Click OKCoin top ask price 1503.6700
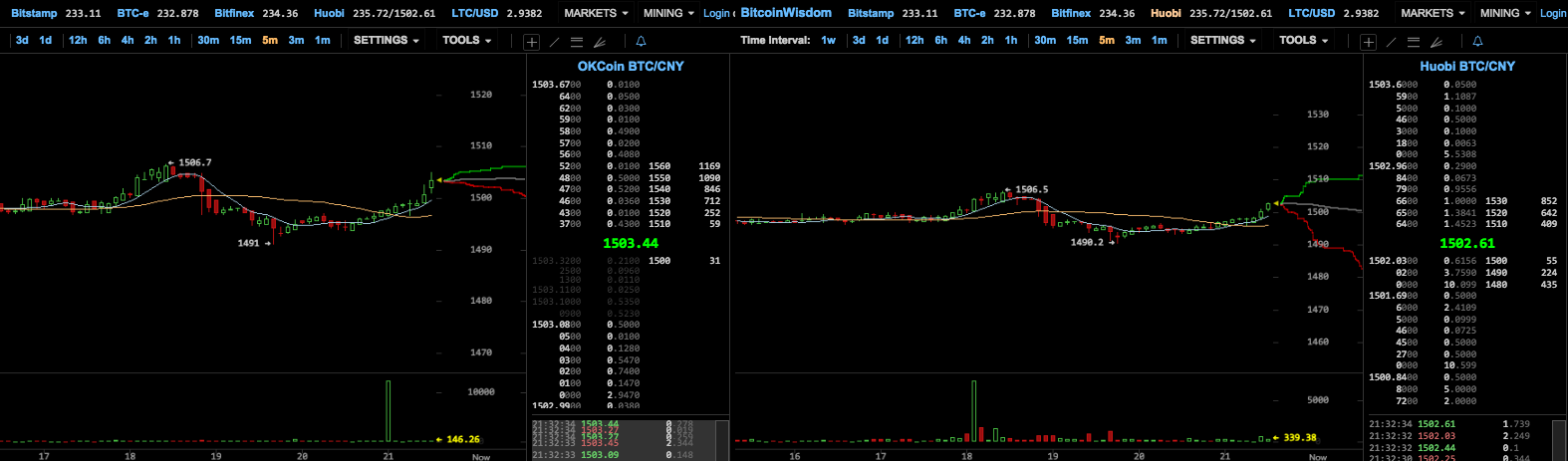Image resolution: width=1568 pixels, height=462 pixels. coord(556,85)
